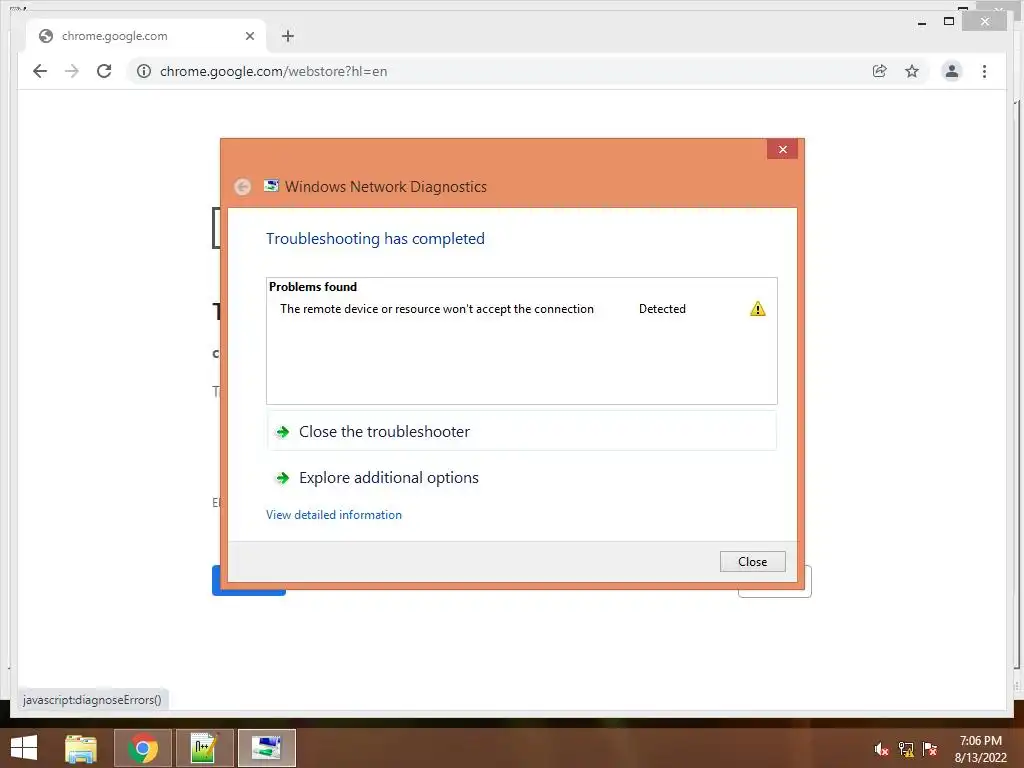Click the Detected status text
The image size is (1024, 768).
tap(662, 309)
